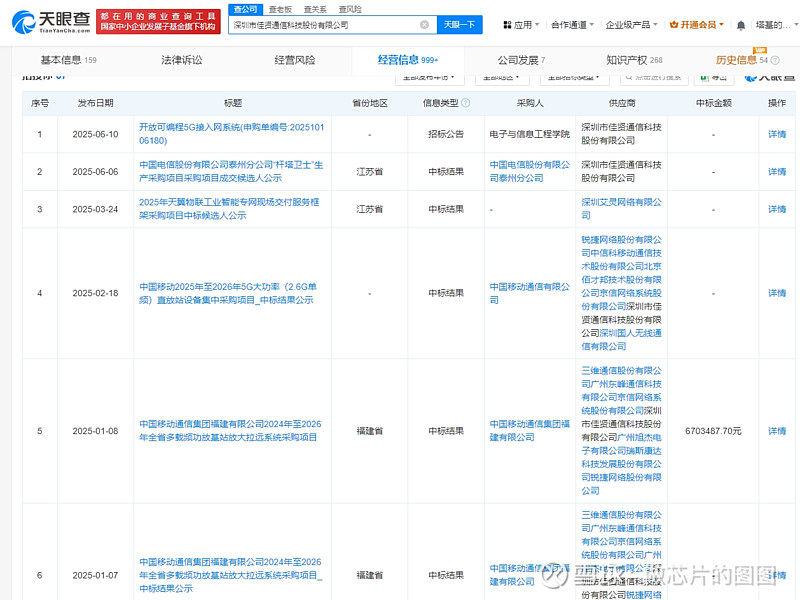800x600 pixels.
Task: Open the 历史信息 tab
Action: [741, 60]
